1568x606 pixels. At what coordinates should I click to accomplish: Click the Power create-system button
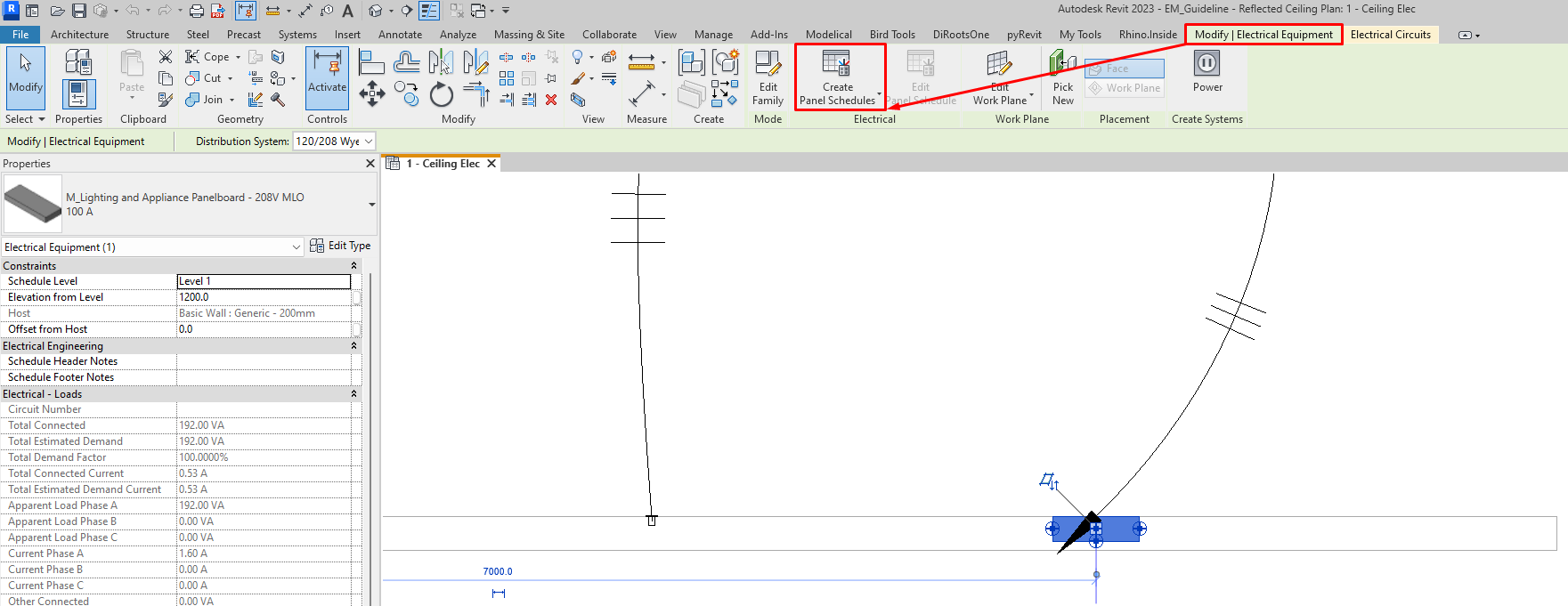point(1207,72)
